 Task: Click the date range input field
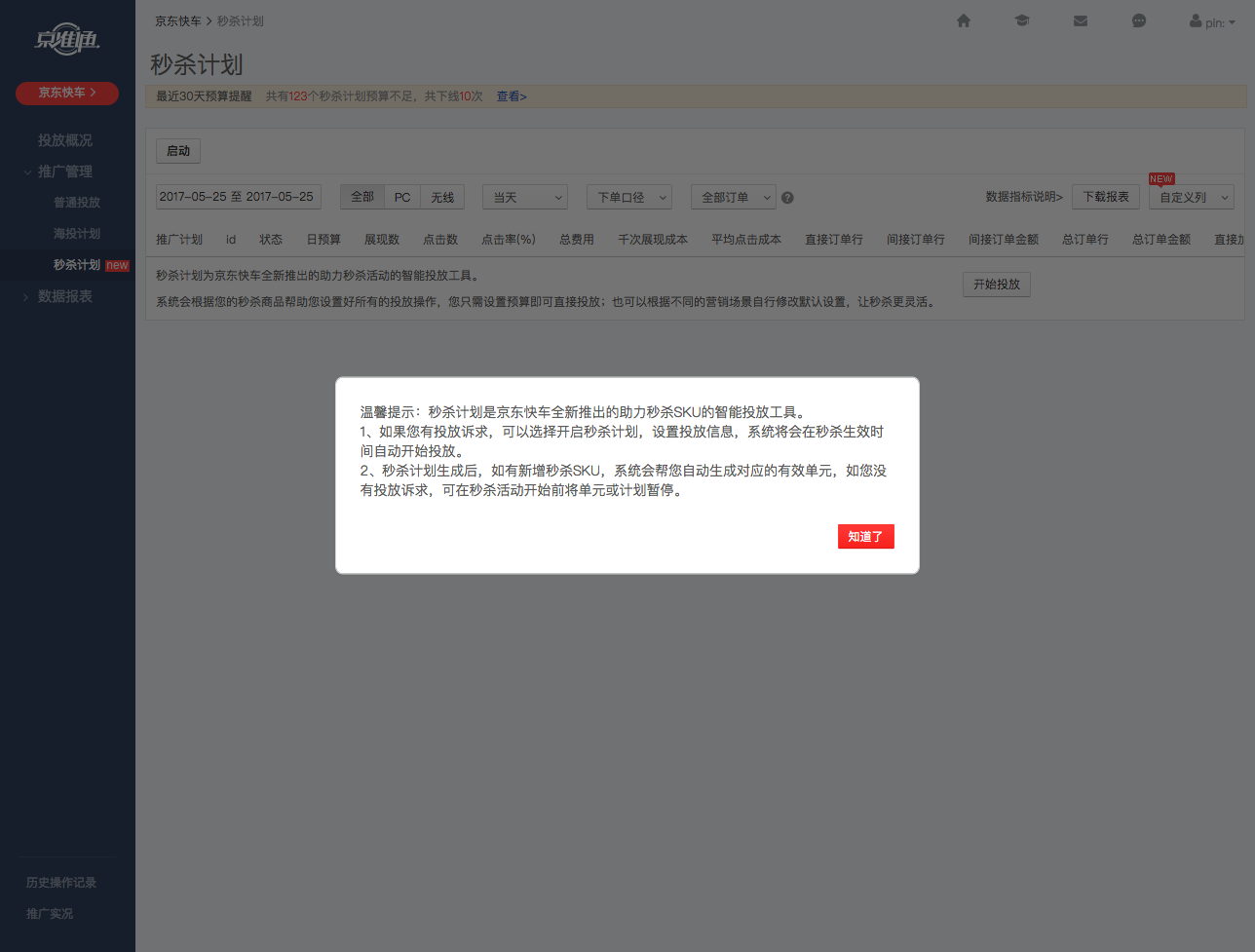coord(239,197)
